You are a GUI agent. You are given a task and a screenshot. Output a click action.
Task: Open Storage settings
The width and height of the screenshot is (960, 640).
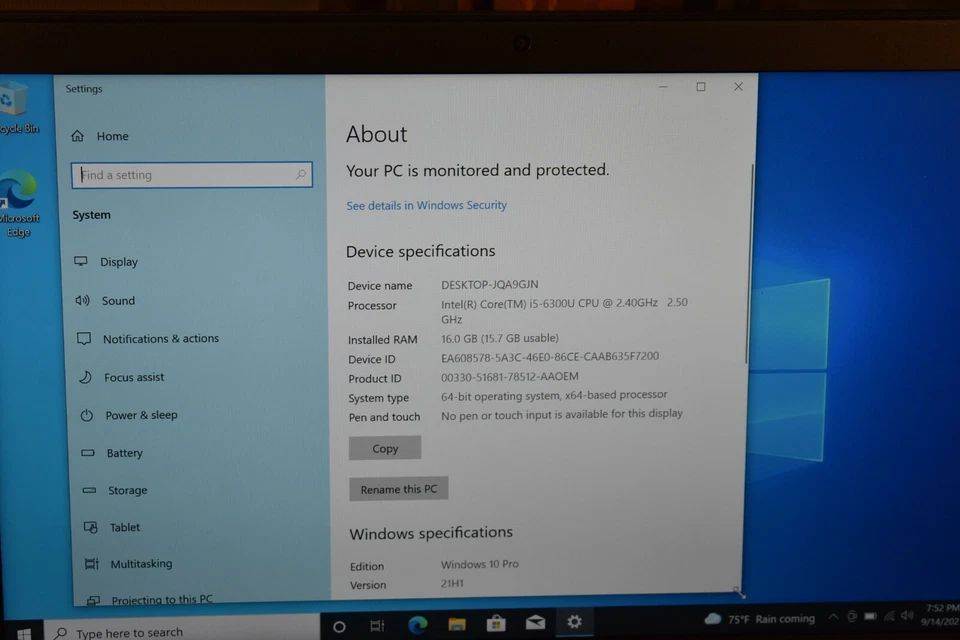127,490
